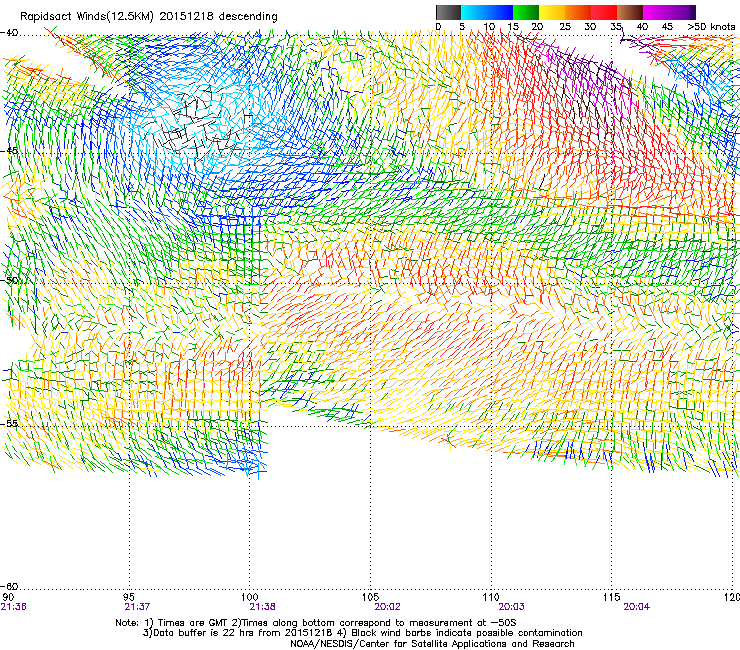Click the '10' legend scale label
Screen dimensions: 740x650
point(489,26)
